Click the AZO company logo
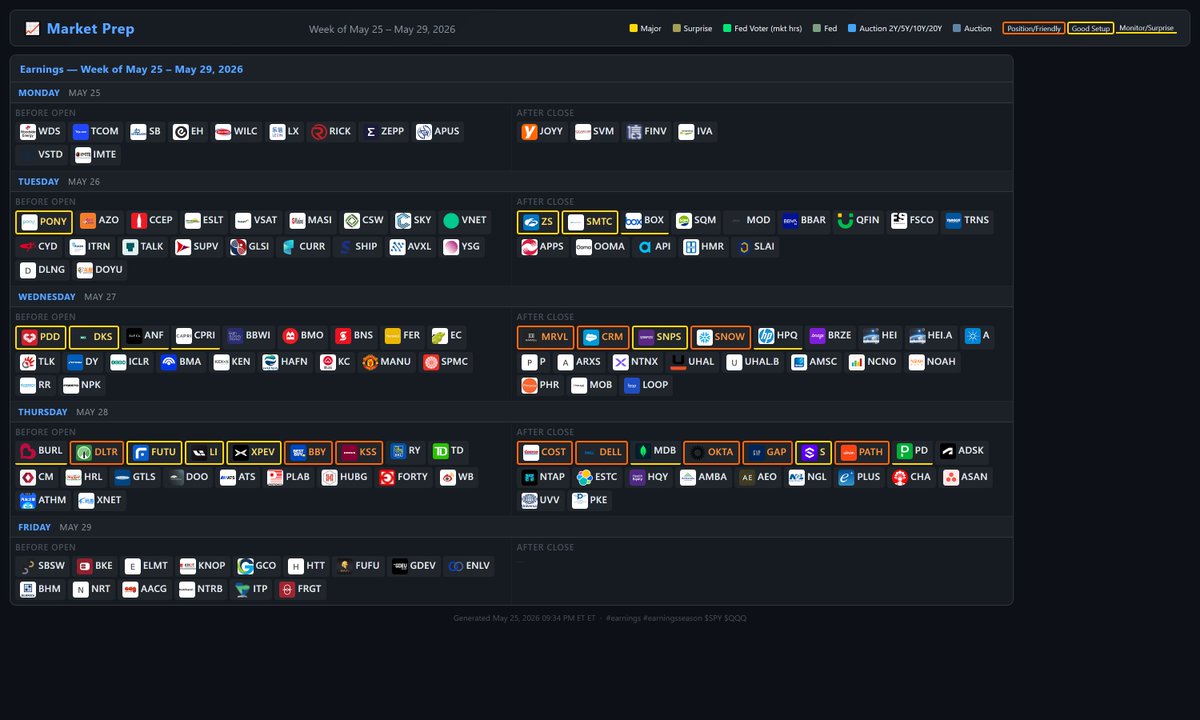Image resolution: width=1200 pixels, height=720 pixels. 88,221
